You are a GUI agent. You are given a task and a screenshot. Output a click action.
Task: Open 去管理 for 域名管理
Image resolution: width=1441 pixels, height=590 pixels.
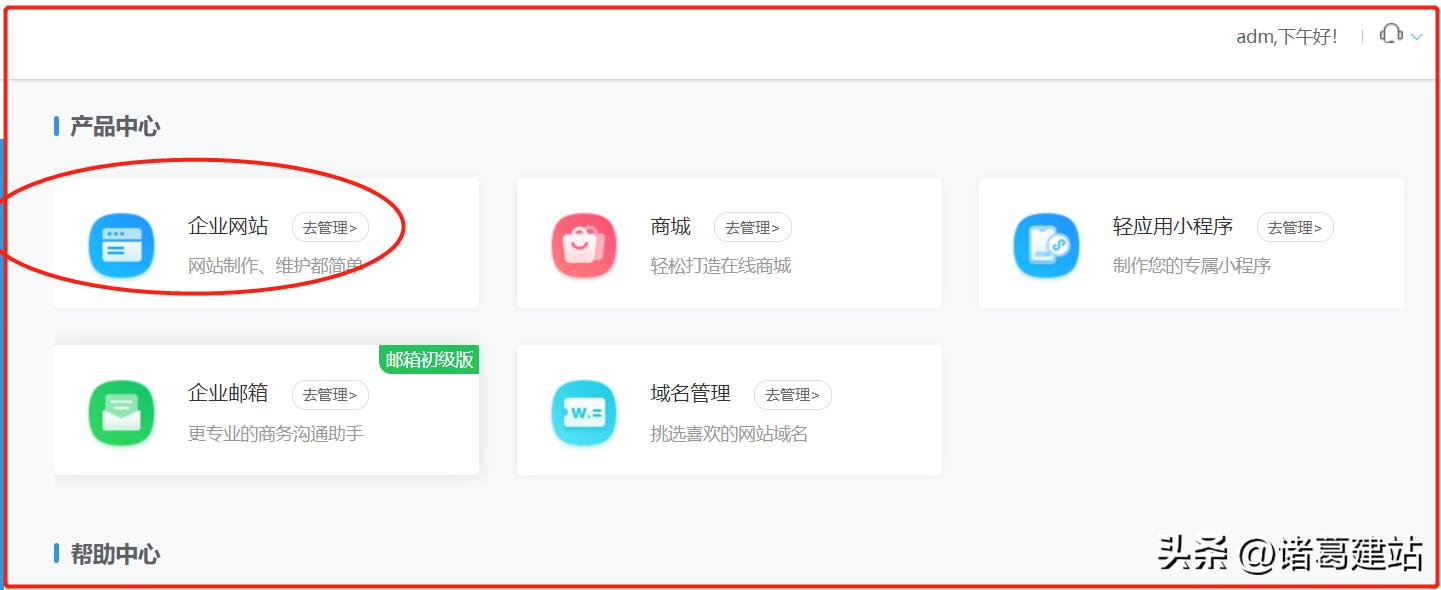(792, 395)
